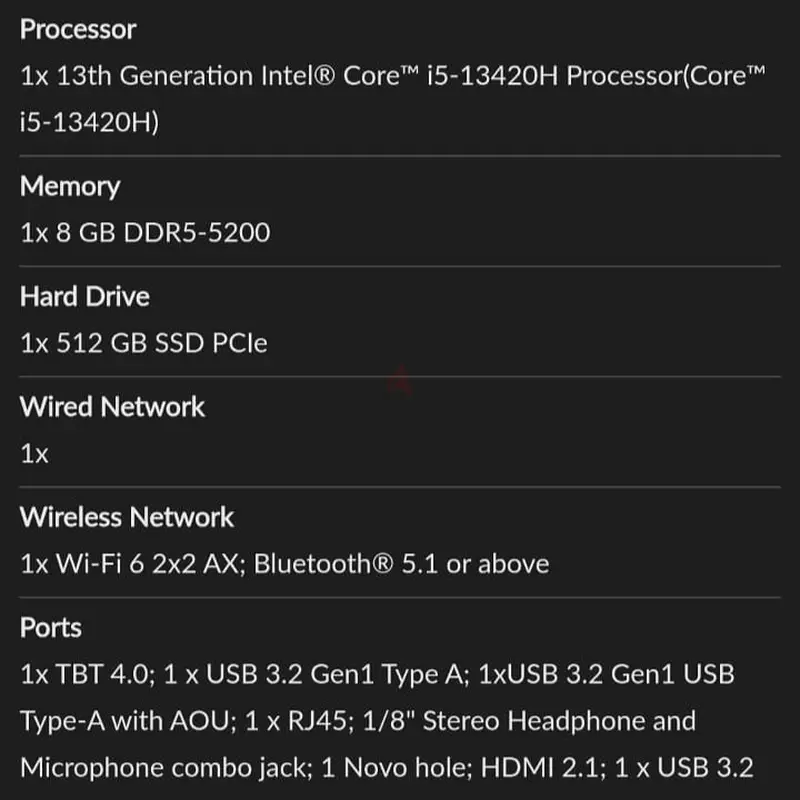Click the 1x value under Wired Network

coord(34,454)
